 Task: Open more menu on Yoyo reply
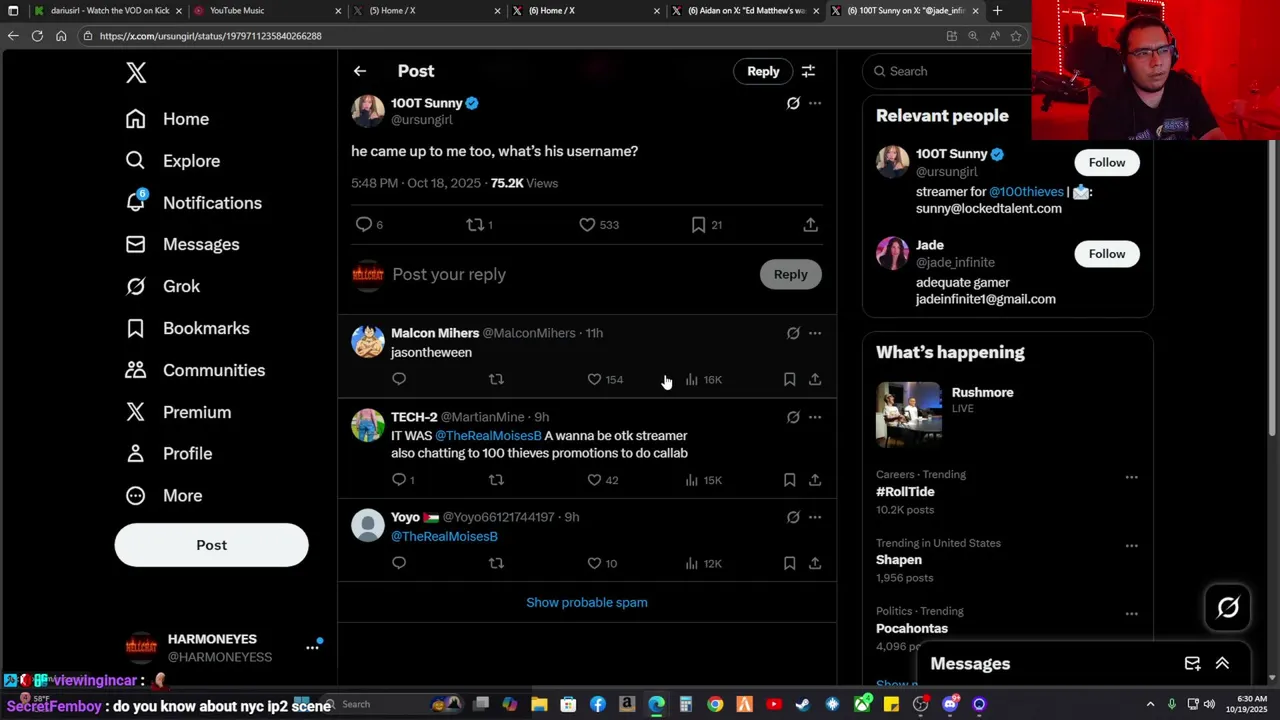click(x=815, y=517)
